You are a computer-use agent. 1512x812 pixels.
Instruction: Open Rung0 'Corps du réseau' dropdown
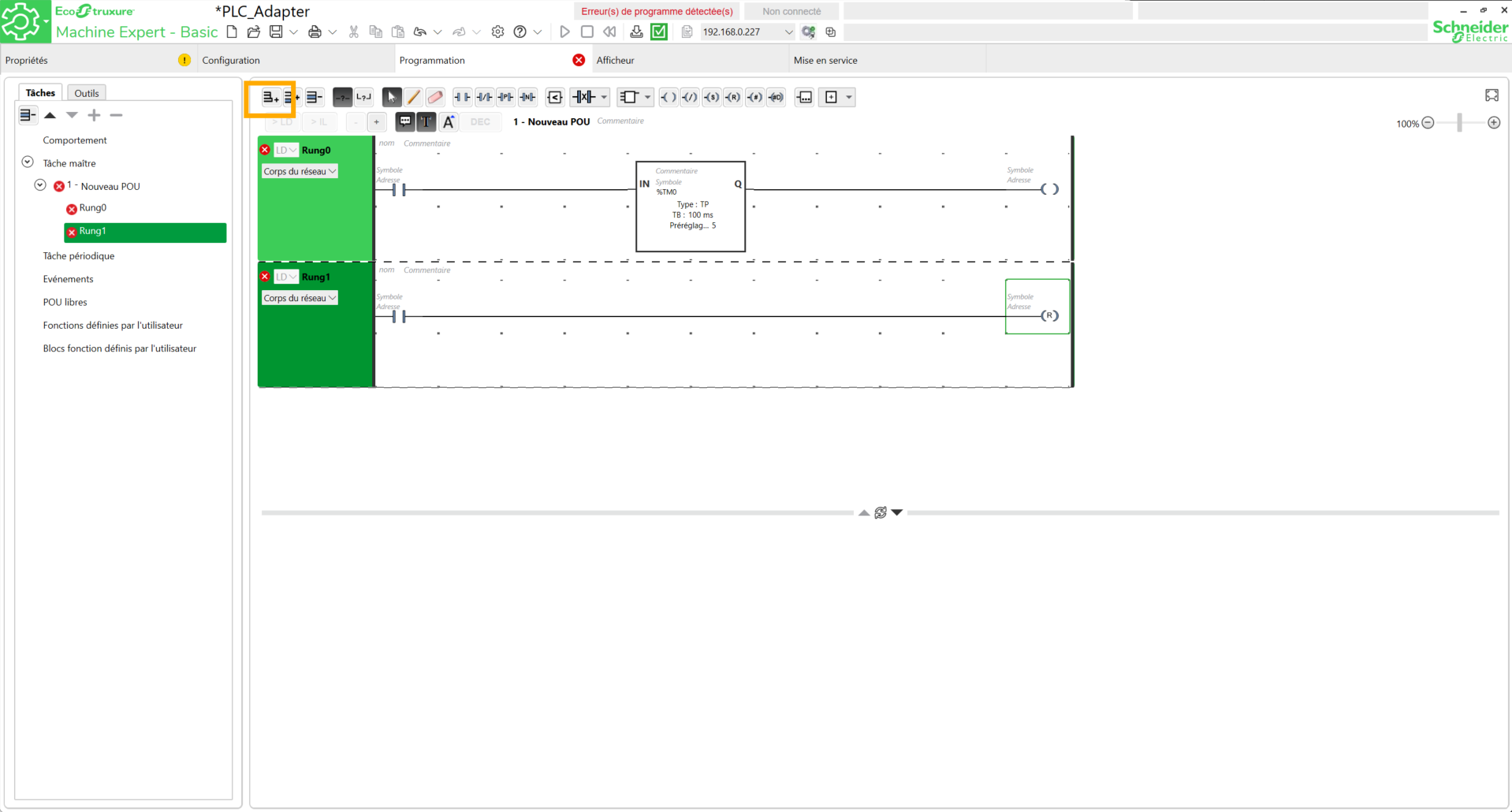pos(300,171)
